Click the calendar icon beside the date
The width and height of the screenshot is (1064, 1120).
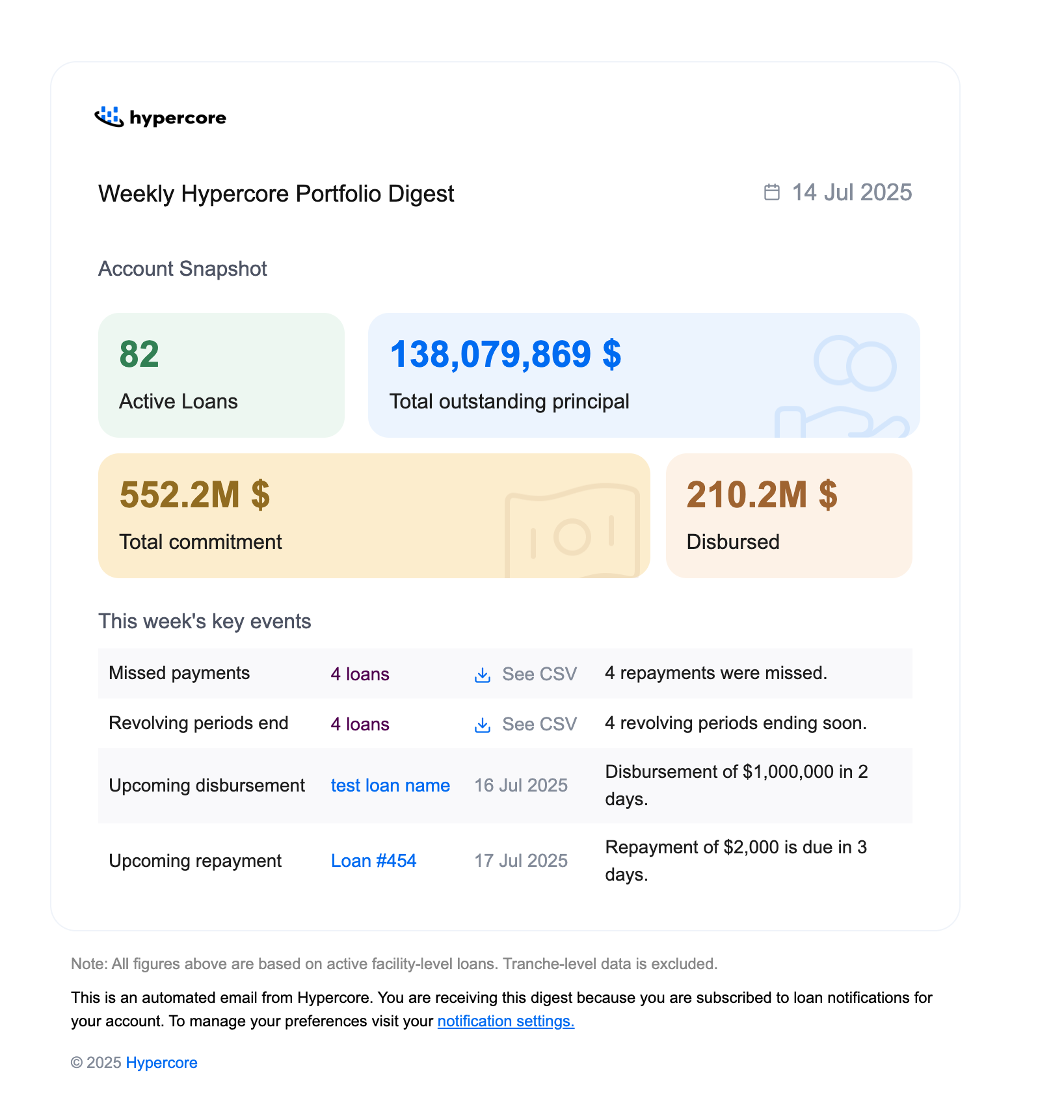pyautogui.click(x=771, y=193)
